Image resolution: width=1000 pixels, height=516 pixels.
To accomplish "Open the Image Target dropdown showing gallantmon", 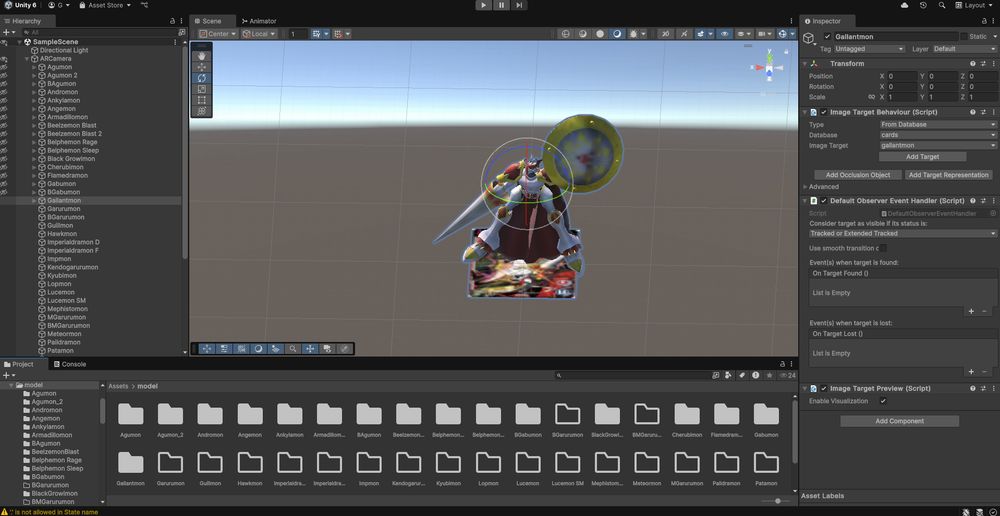I will click(x=937, y=146).
